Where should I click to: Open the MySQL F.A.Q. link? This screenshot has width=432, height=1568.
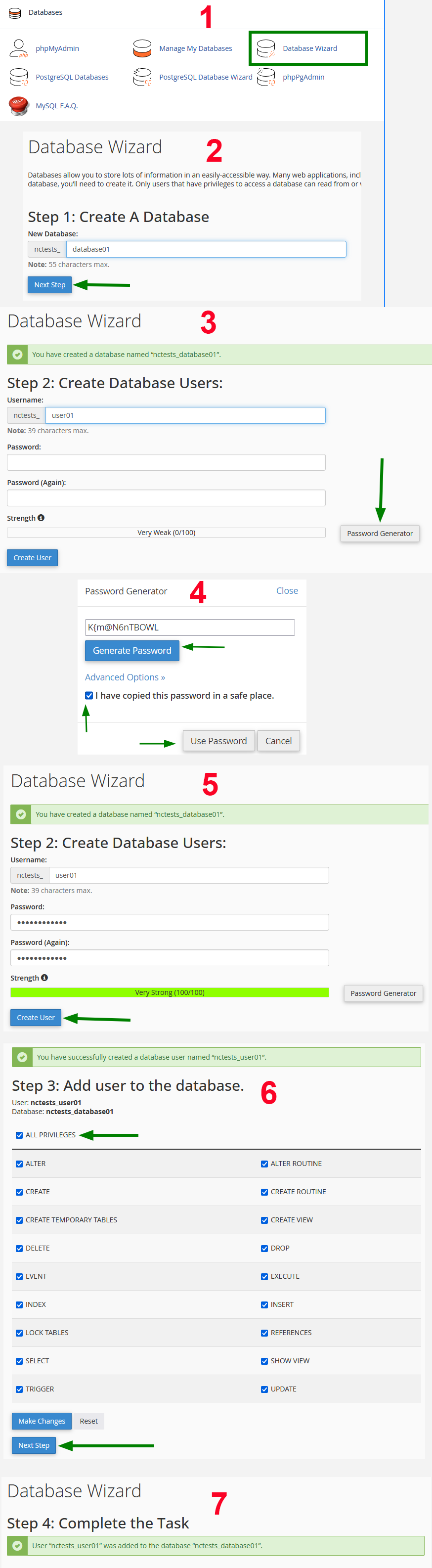(56, 106)
